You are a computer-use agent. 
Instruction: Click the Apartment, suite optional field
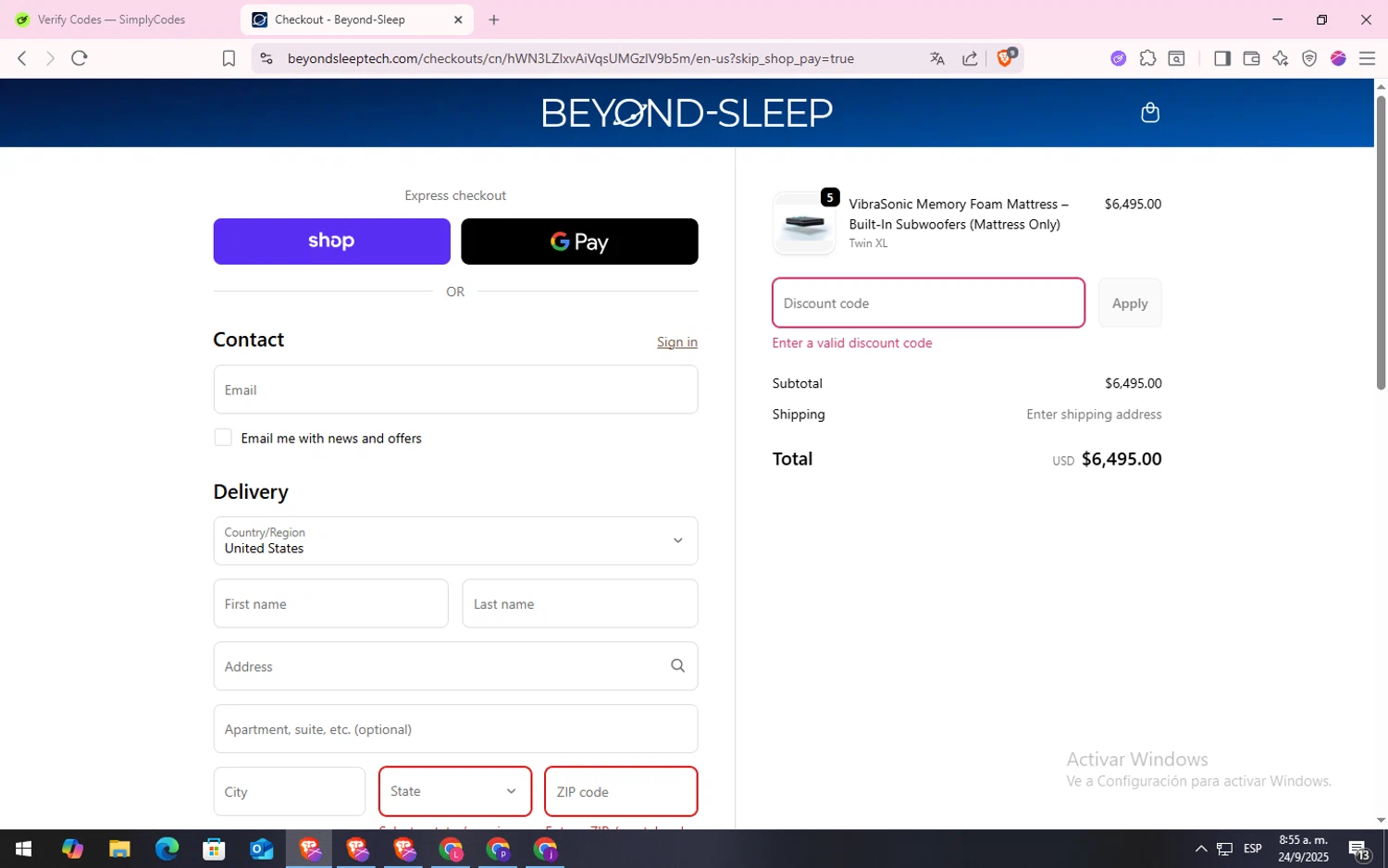(455, 728)
